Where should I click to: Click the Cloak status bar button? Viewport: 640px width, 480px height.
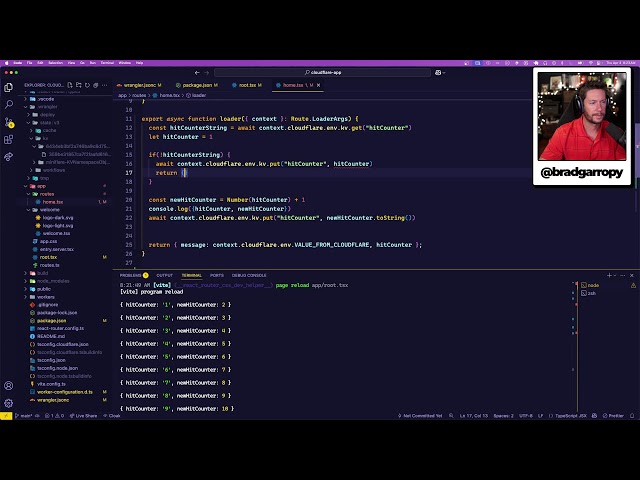[112, 416]
